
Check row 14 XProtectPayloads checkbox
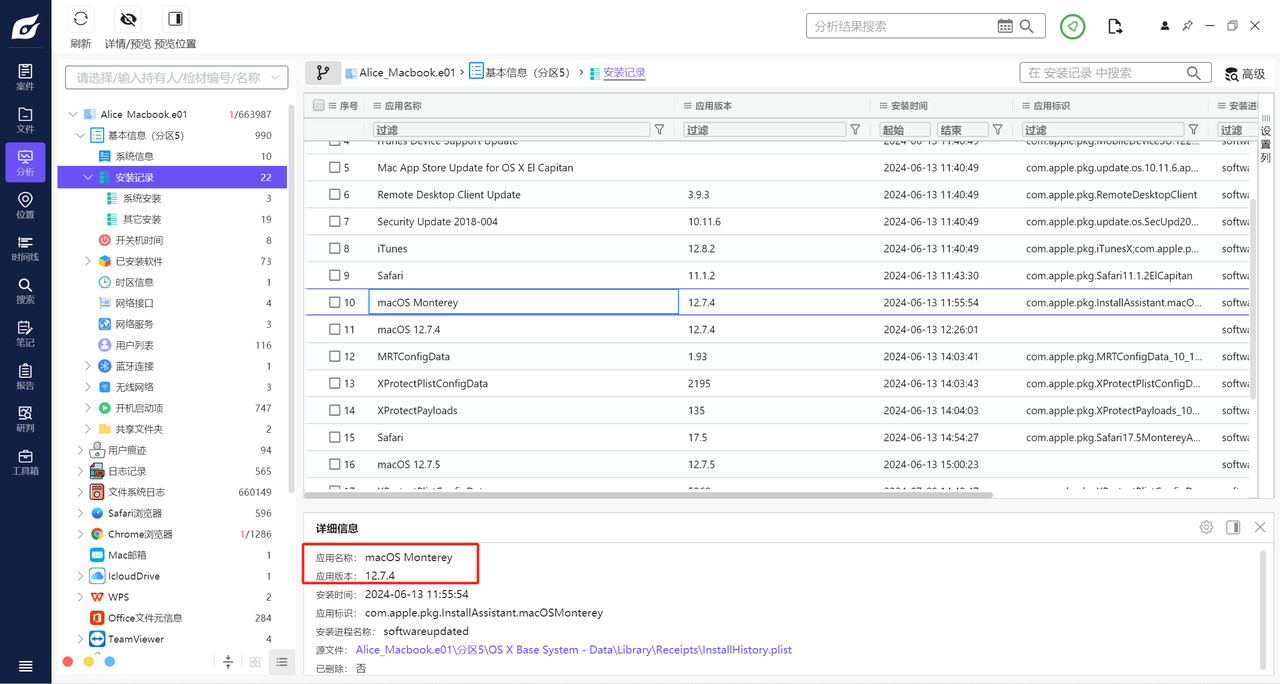coord(335,411)
